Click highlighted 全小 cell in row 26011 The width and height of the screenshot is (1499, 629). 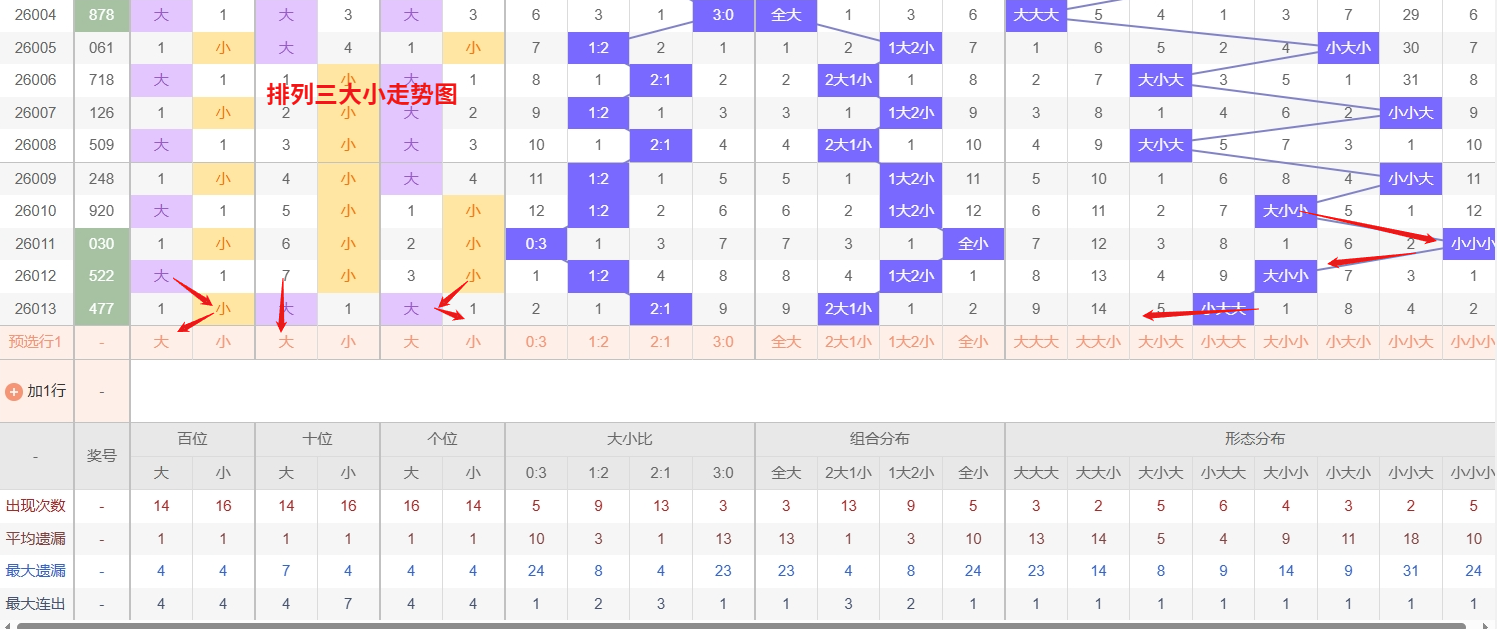point(973,244)
